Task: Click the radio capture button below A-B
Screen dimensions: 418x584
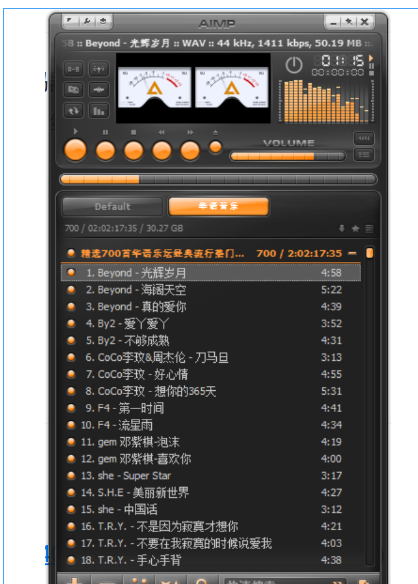Action: click(x=73, y=90)
